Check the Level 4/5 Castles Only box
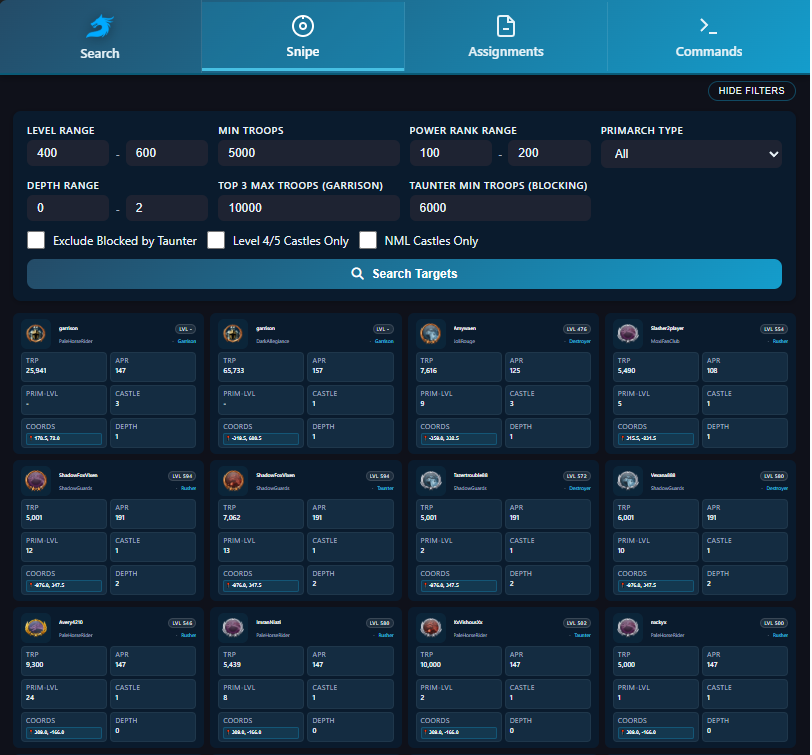This screenshot has height=755, width=812. click(216, 240)
